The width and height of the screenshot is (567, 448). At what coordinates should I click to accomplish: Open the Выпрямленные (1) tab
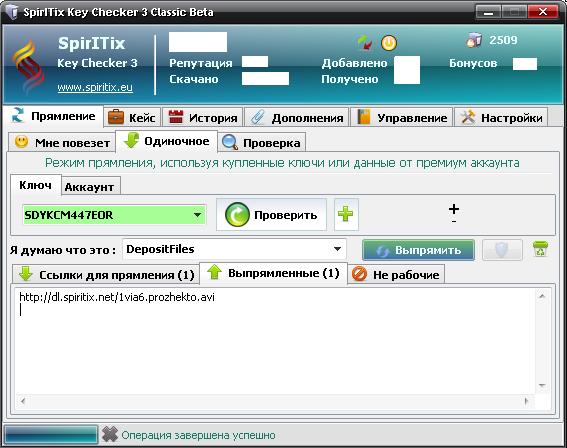click(x=273, y=273)
